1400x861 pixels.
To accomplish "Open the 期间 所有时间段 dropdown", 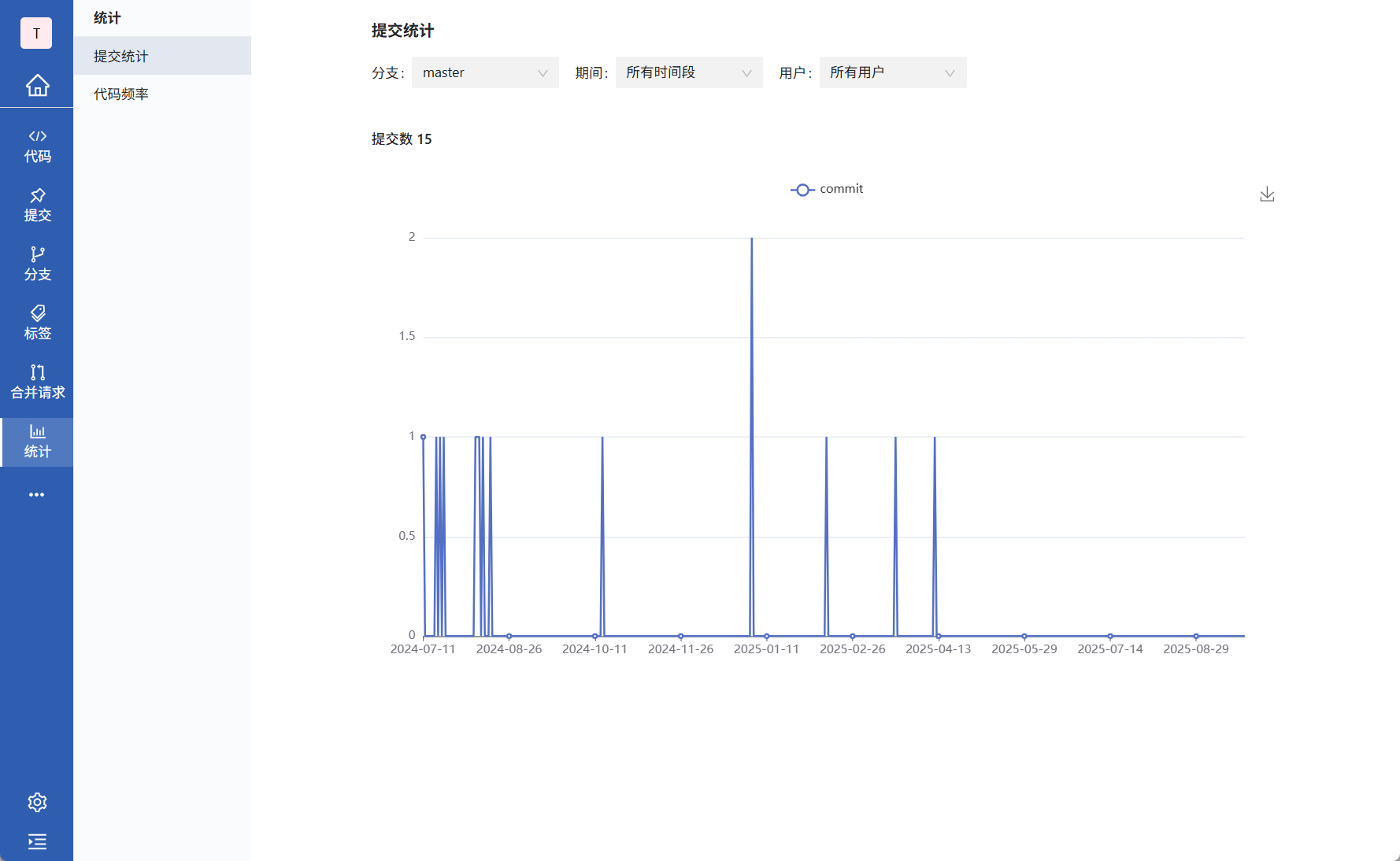I will pyautogui.click(x=689, y=72).
